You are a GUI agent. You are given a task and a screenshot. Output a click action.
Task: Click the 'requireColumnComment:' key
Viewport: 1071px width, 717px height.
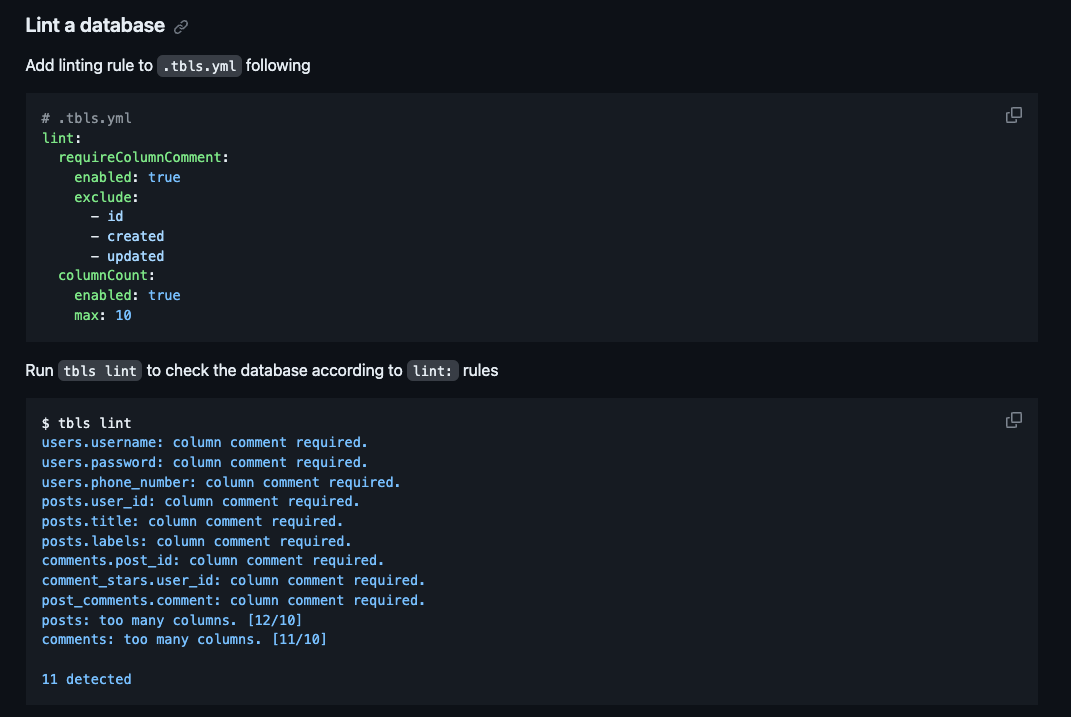(143, 158)
